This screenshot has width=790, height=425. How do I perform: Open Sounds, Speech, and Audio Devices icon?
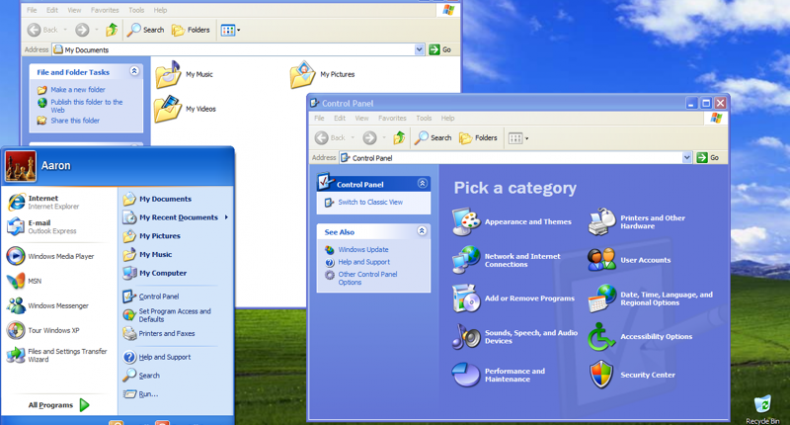coord(466,336)
